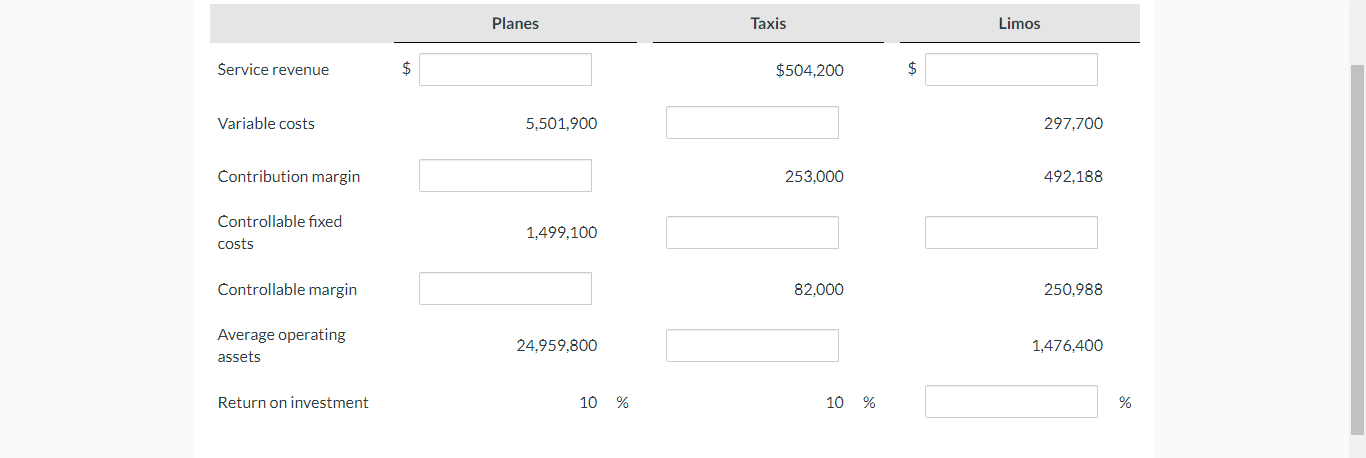This screenshot has height=458, width=1366.
Task: Click the Taxis column header
Action: tap(768, 24)
